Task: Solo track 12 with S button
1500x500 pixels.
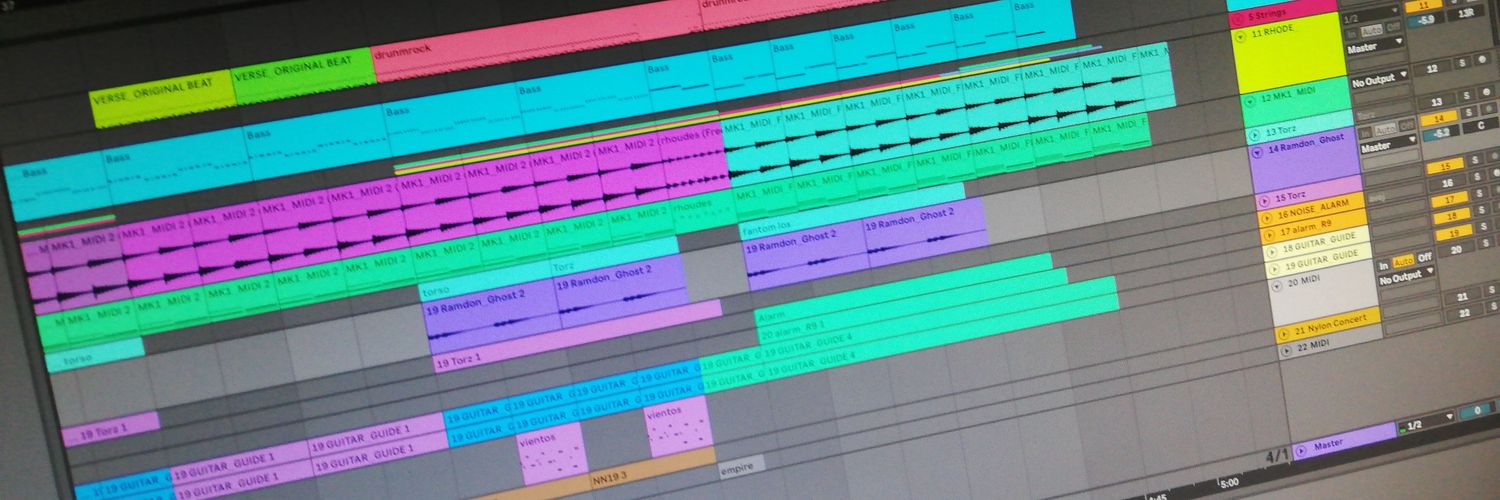Action: pos(1462,63)
